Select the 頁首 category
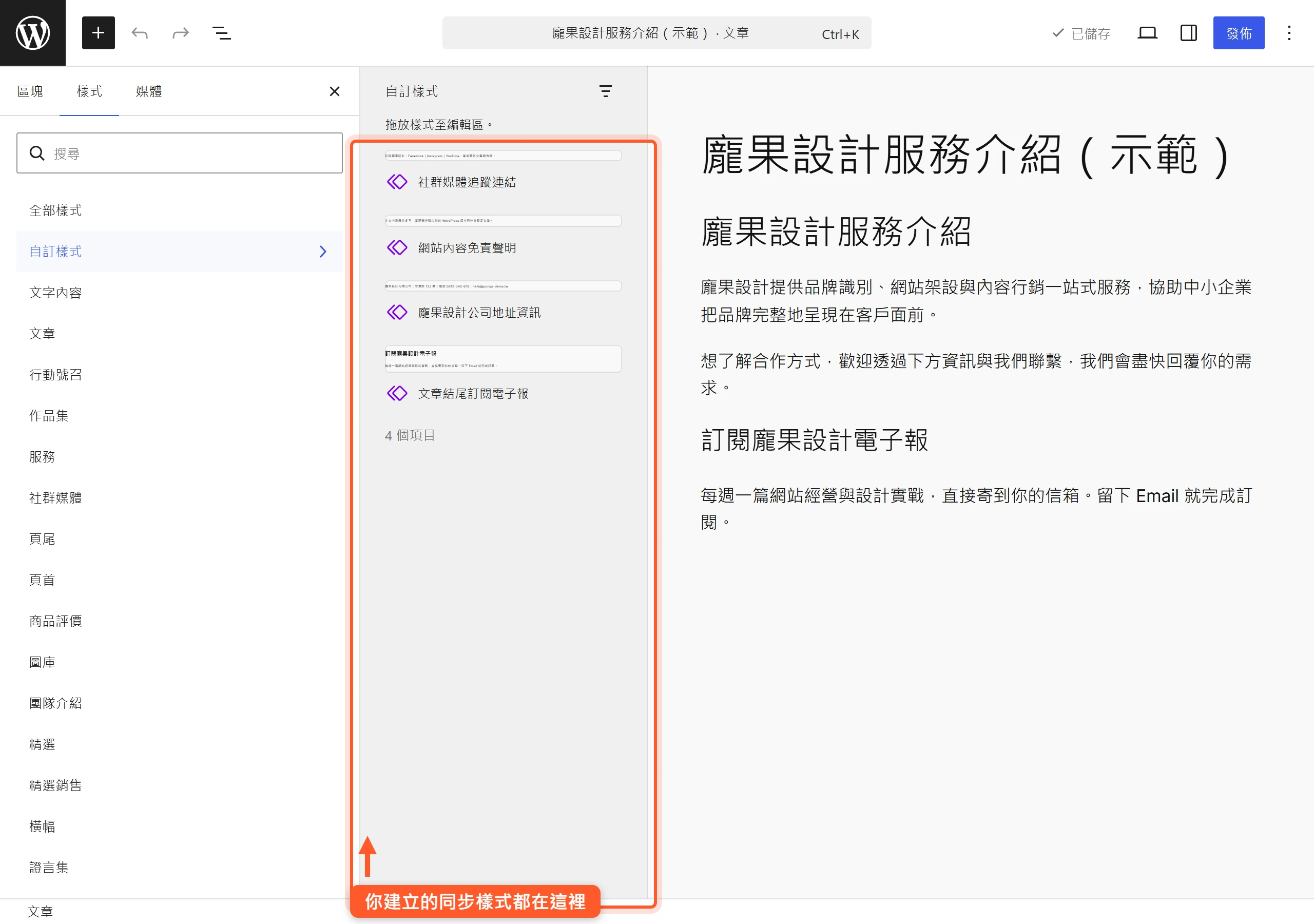 (x=179, y=580)
